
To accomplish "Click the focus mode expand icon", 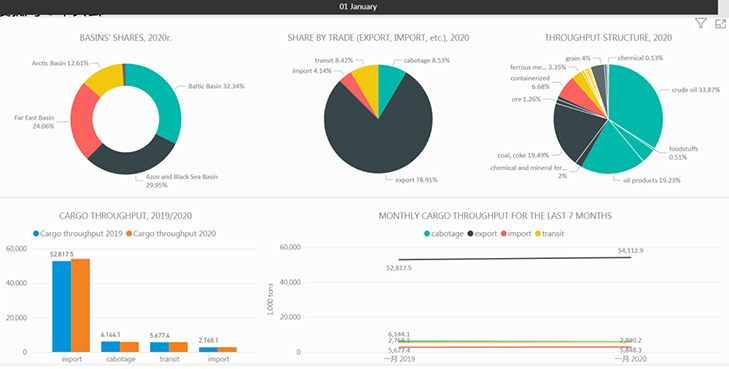I will 720,24.
